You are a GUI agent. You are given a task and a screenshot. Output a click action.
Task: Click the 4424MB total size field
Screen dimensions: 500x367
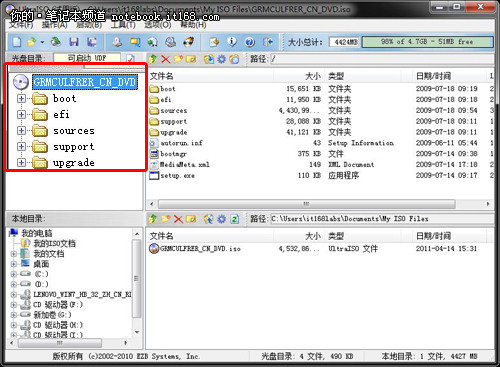coord(344,42)
